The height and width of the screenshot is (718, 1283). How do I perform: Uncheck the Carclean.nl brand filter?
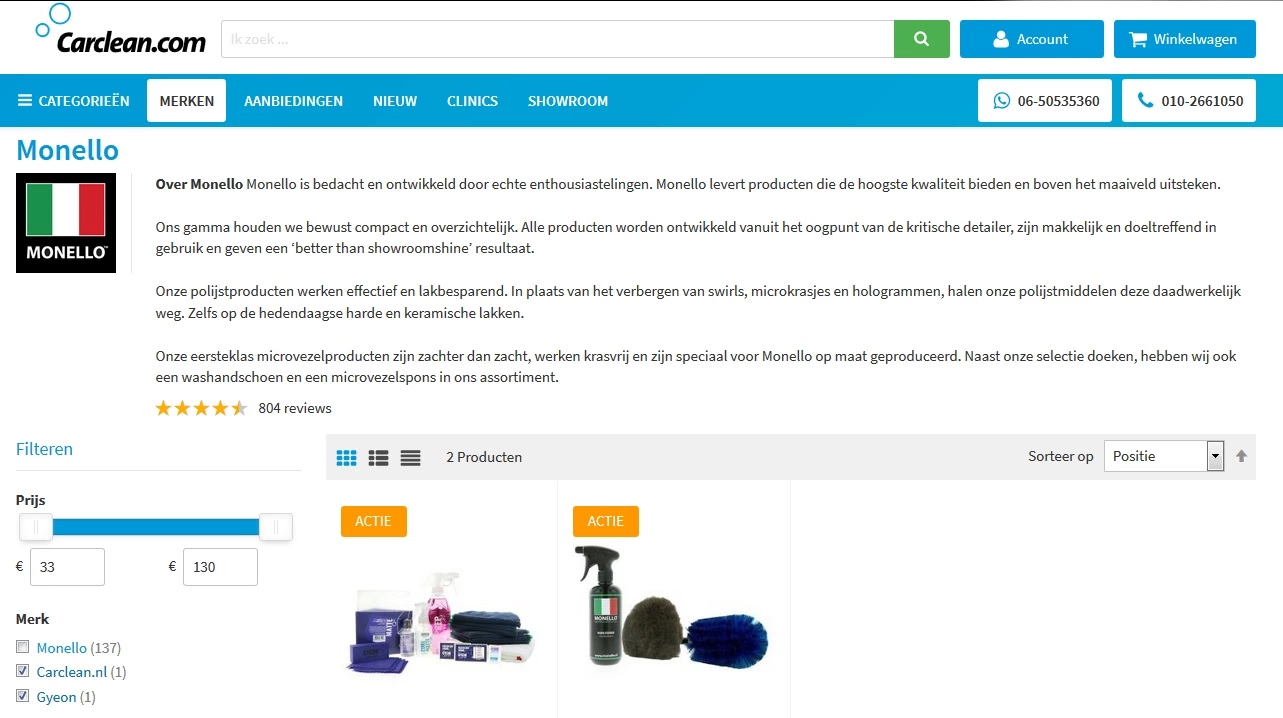click(x=22, y=671)
